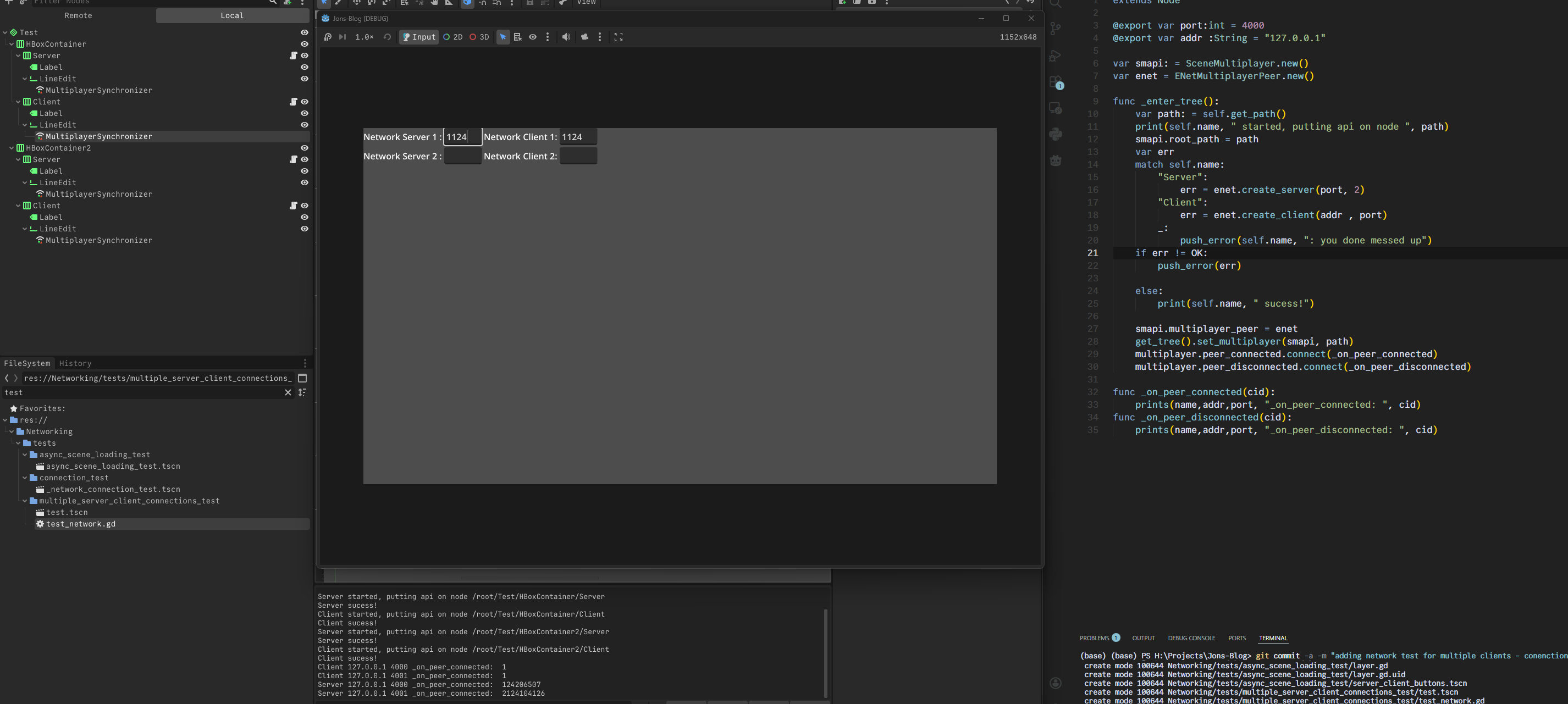Collapse the connection_test folder
This screenshot has height=704, width=1568.
[x=25, y=478]
